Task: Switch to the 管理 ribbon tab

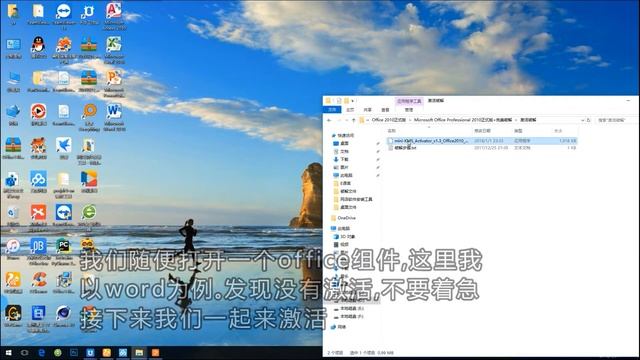Action: [409, 110]
